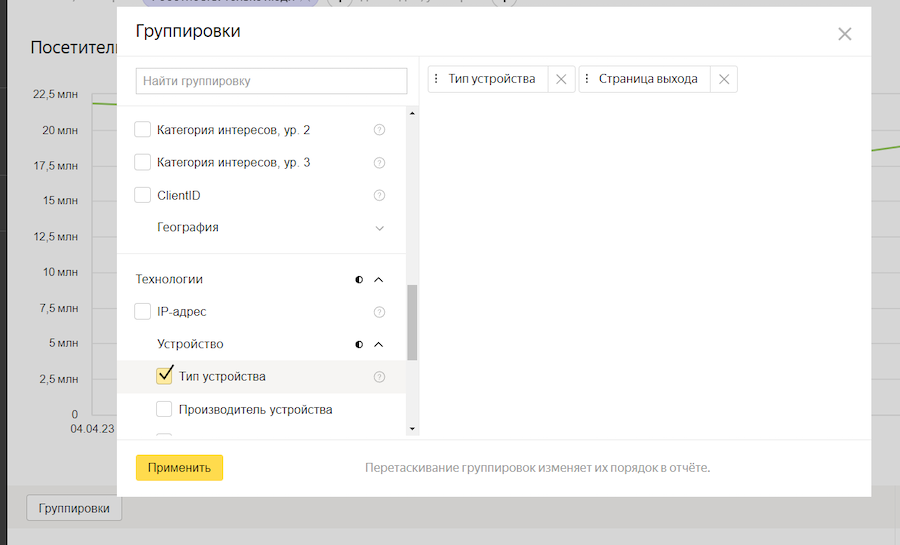Enable Категория интересов, ур. 2 checkbox
The image size is (900, 545).
(142, 130)
